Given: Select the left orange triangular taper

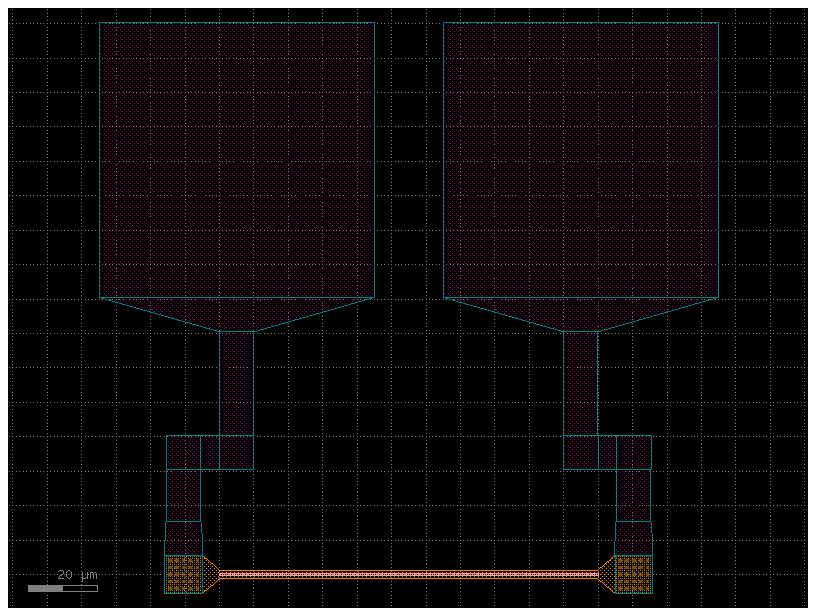Looking at the screenshot, I should pos(210,575).
